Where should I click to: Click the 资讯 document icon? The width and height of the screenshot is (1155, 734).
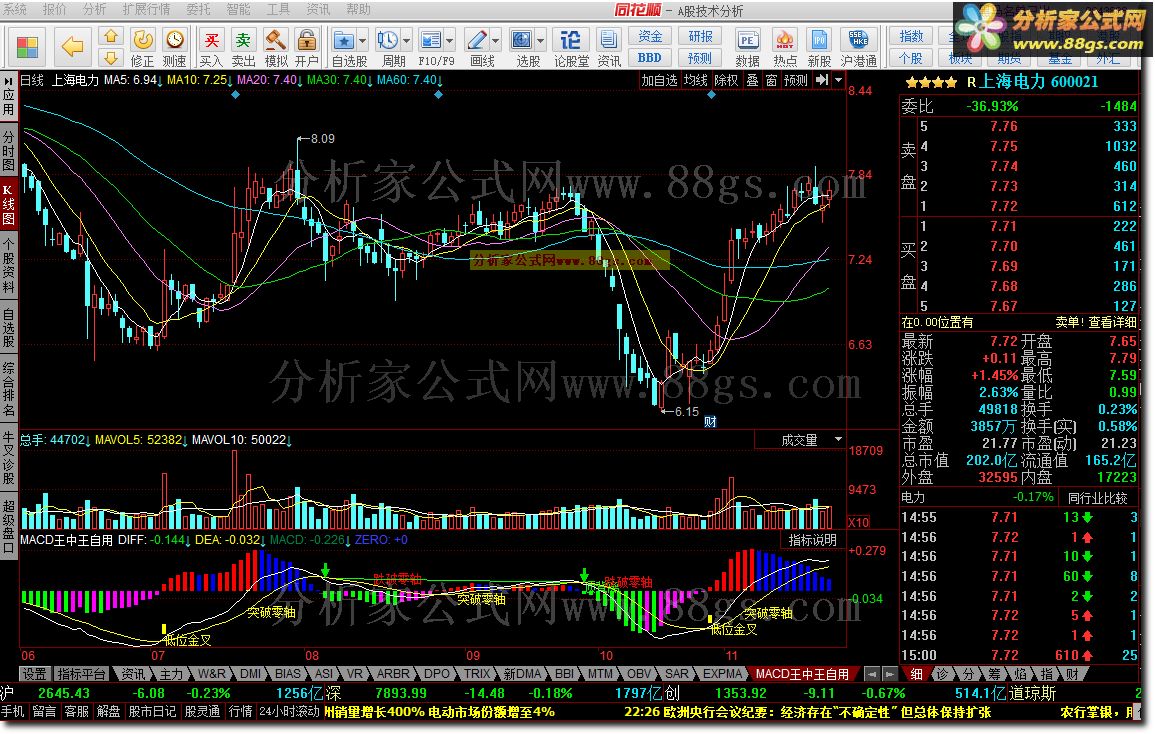(608, 40)
